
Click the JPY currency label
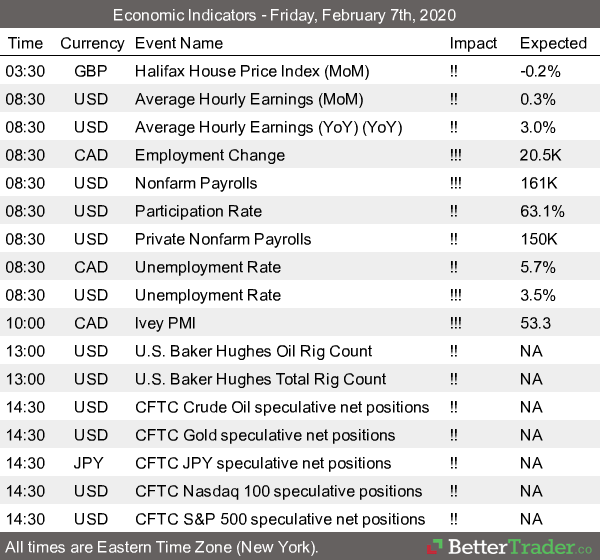tap(92, 463)
